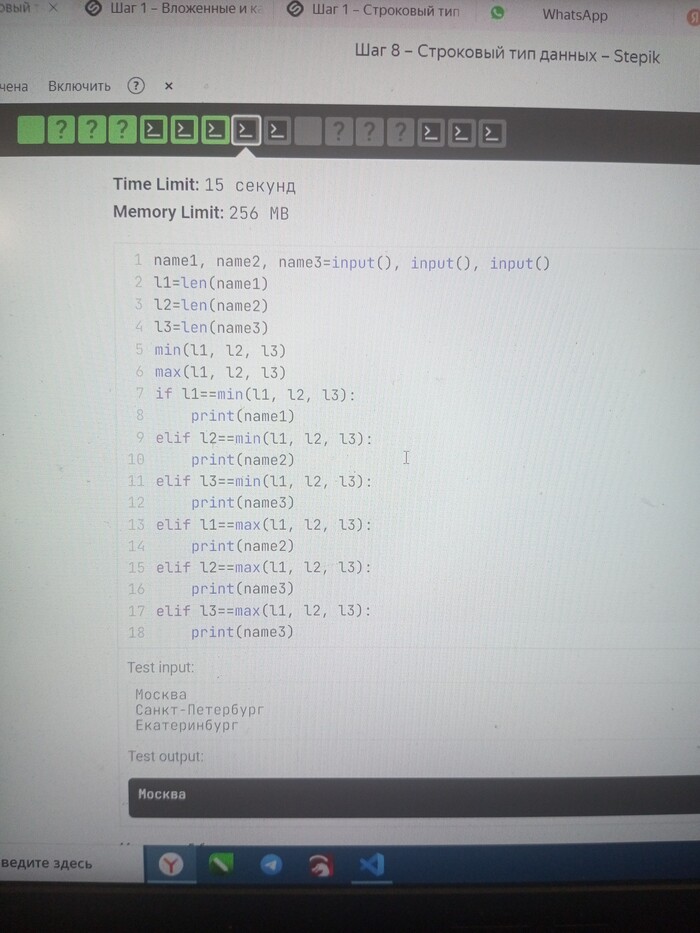This screenshot has width=700, height=933.
Task: Click 'print(name2)' on line 10
Action: coord(243,459)
